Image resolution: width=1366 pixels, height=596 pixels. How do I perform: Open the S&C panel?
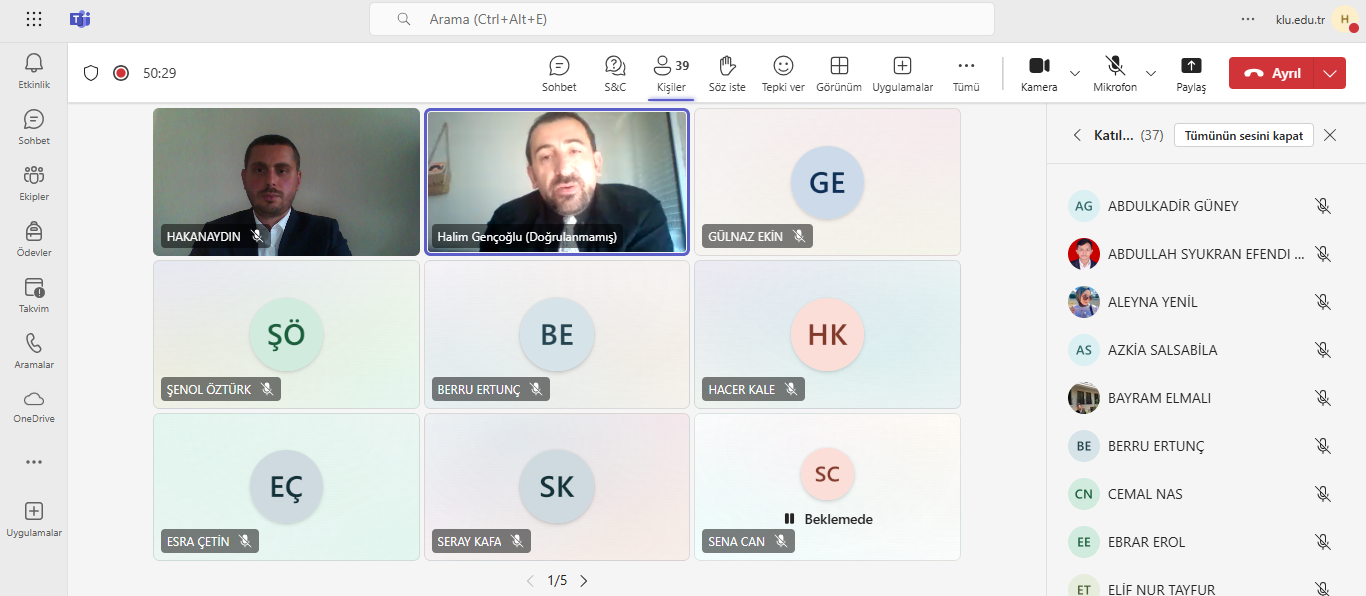(615, 74)
